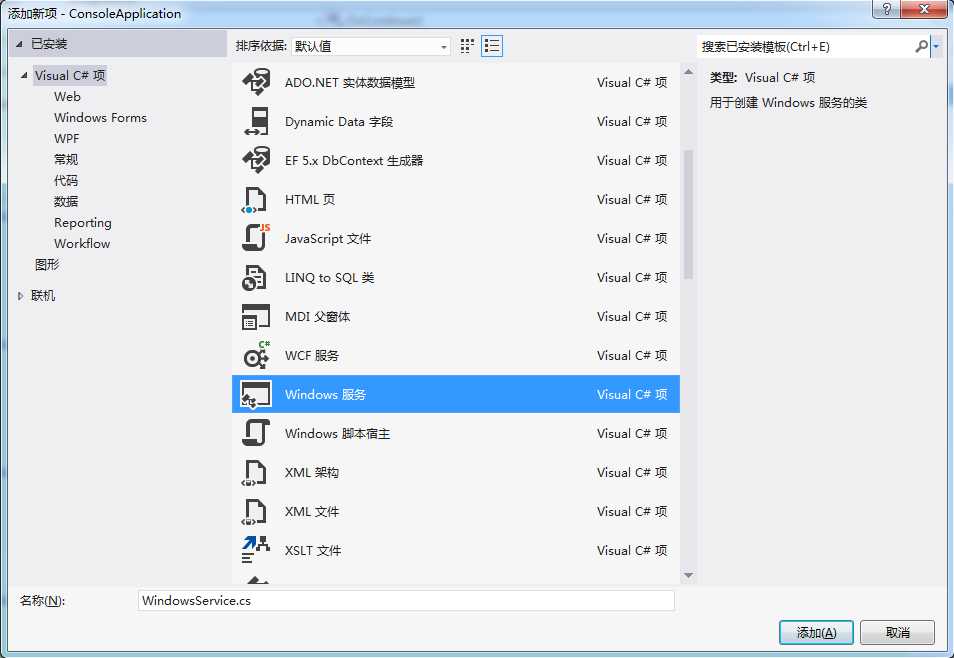This screenshot has width=954, height=658.
Task: Open the 排序依据 sort dropdown
Action: pyautogui.click(x=371, y=46)
